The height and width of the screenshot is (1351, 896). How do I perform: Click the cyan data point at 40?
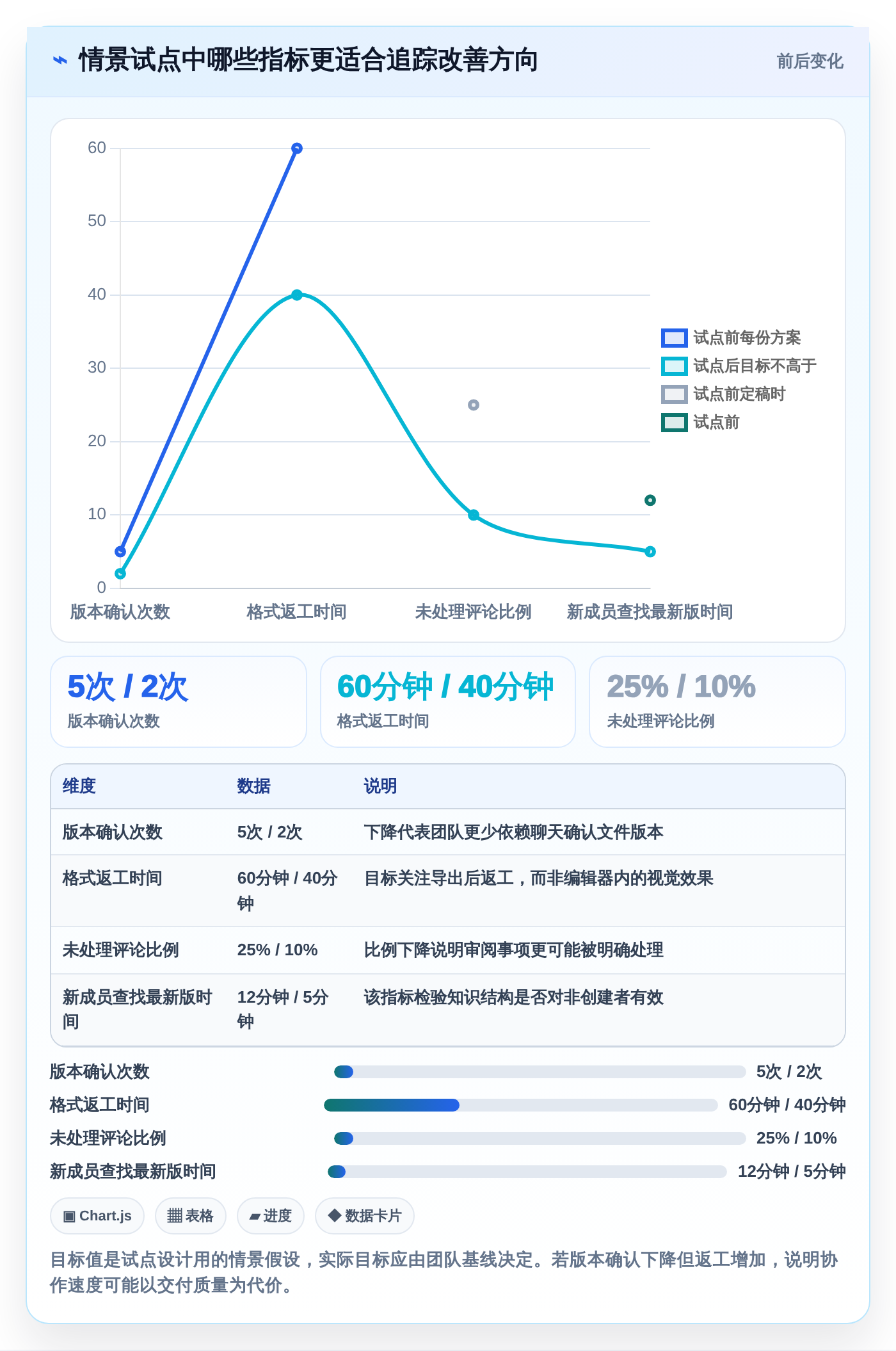point(297,295)
